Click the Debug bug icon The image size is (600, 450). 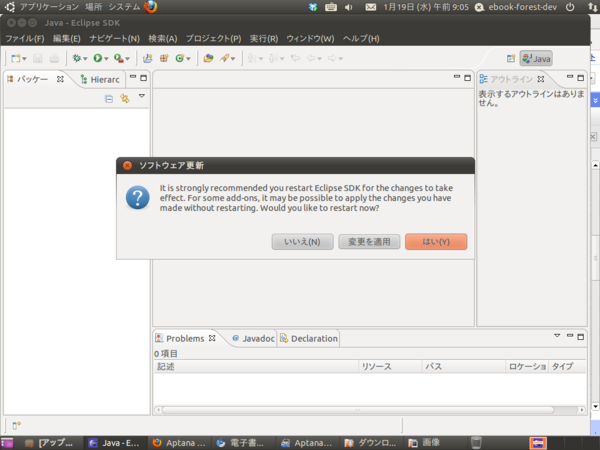coord(76,58)
